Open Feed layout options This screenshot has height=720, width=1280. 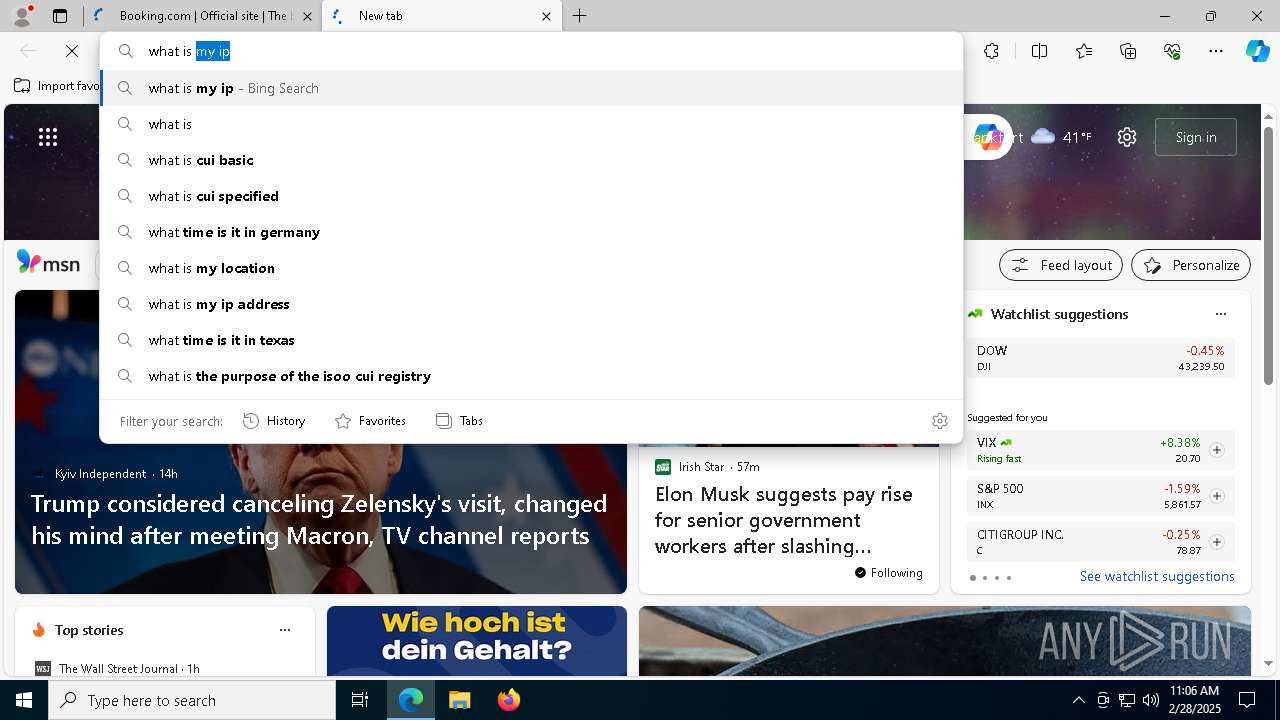click(x=1061, y=265)
